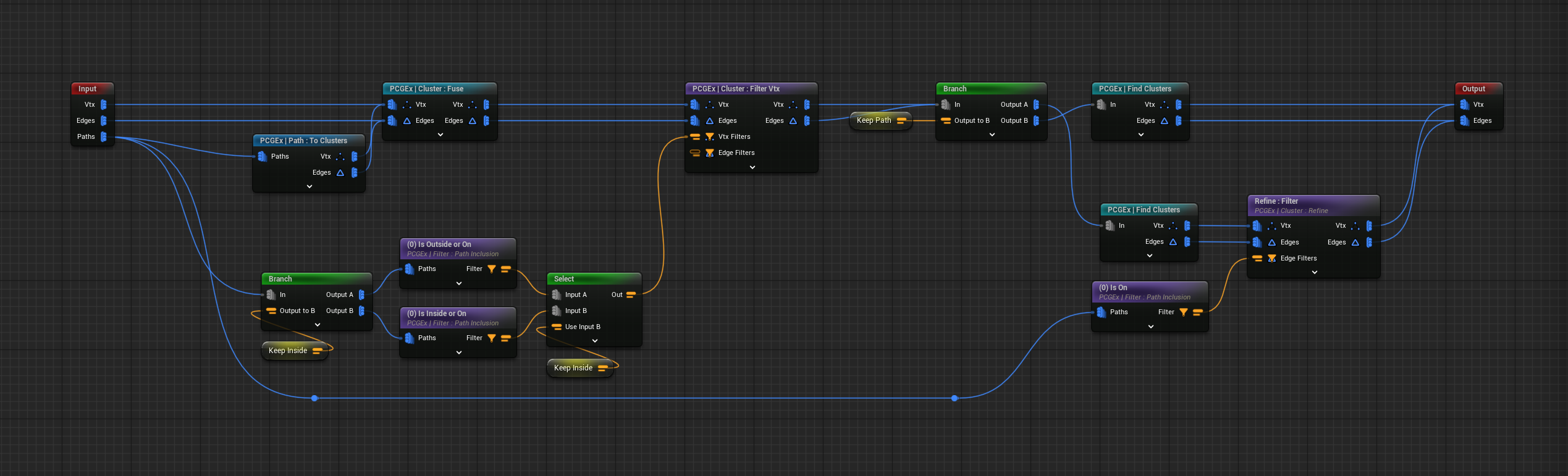Click the Vtx Filters funnel icon on Filter Vtx
This screenshot has height=476, width=1568.
click(x=709, y=137)
